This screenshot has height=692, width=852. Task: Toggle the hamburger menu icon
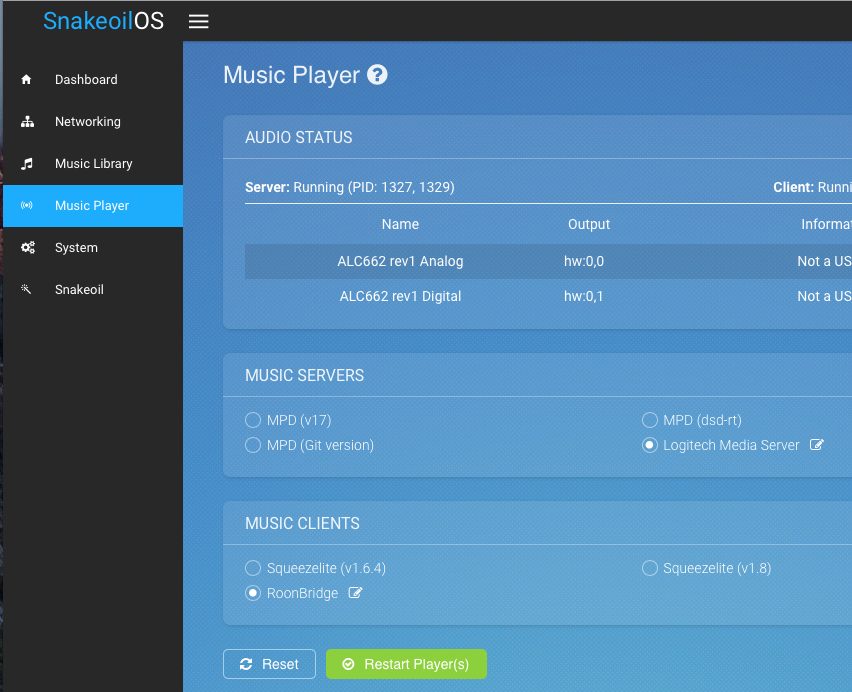198,21
